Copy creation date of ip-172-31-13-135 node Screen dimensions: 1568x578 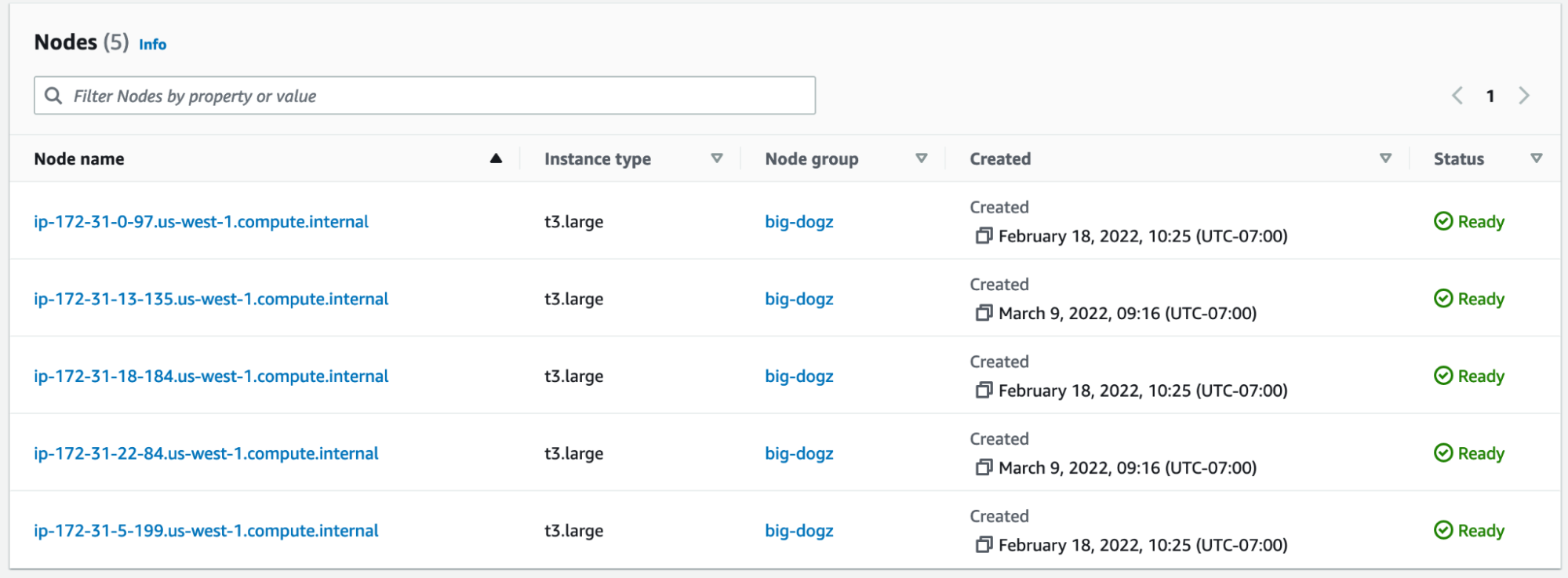pyautogui.click(x=984, y=313)
